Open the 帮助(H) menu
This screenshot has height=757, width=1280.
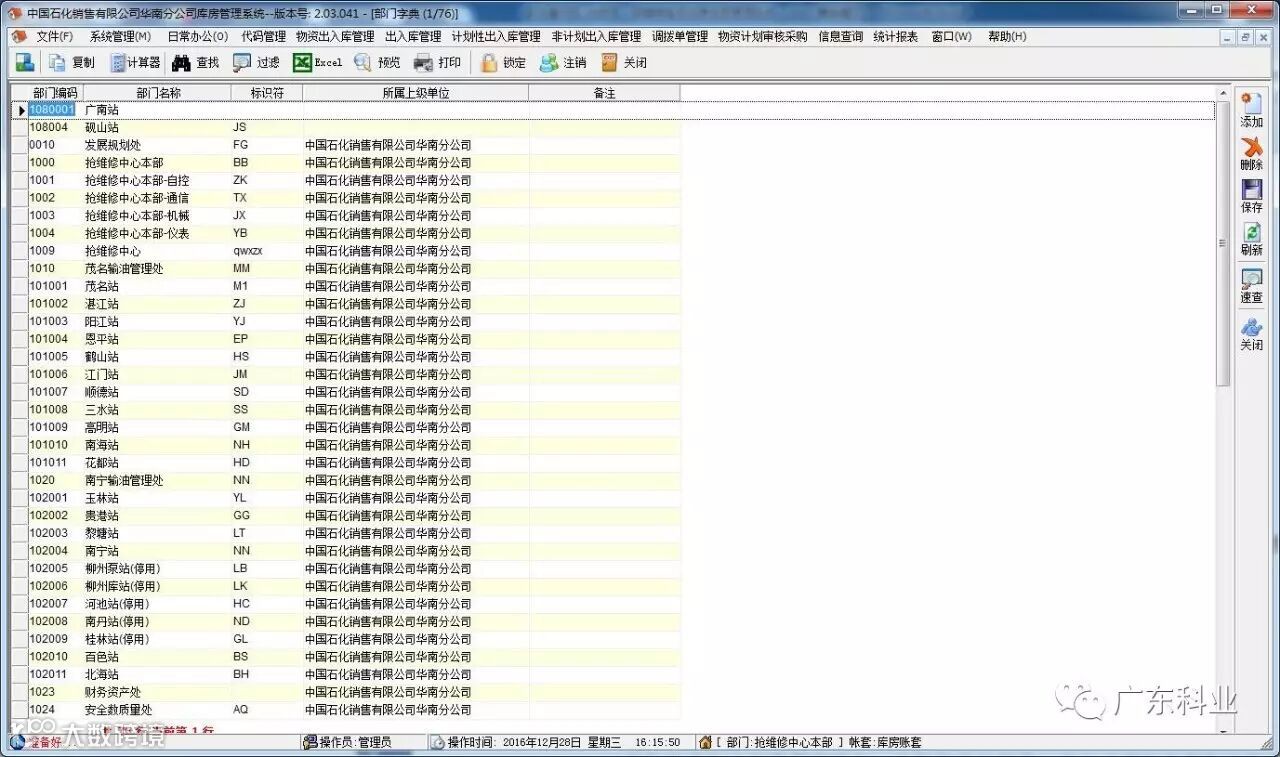[1007, 36]
